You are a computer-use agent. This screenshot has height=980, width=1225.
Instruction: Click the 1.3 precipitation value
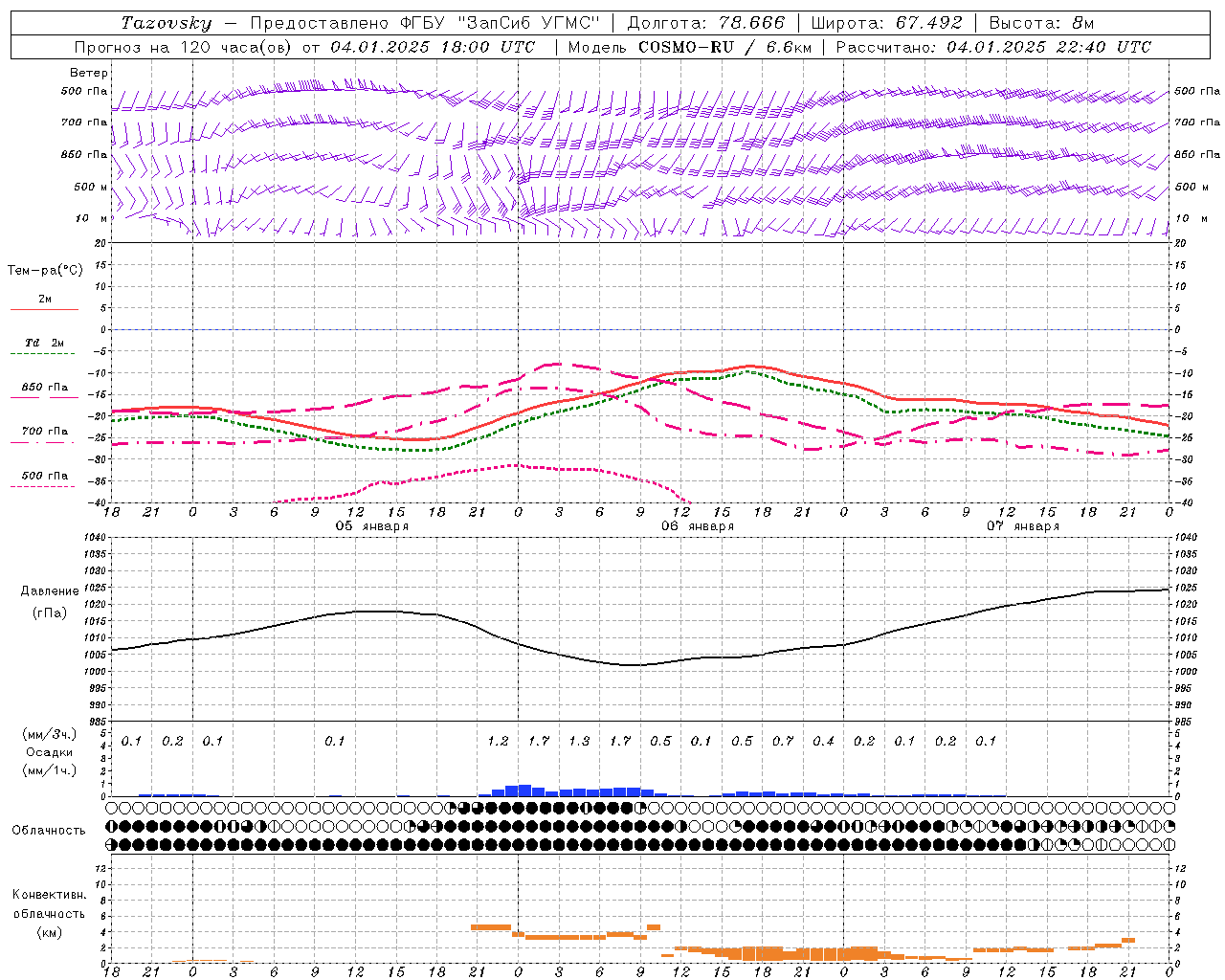click(579, 742)
